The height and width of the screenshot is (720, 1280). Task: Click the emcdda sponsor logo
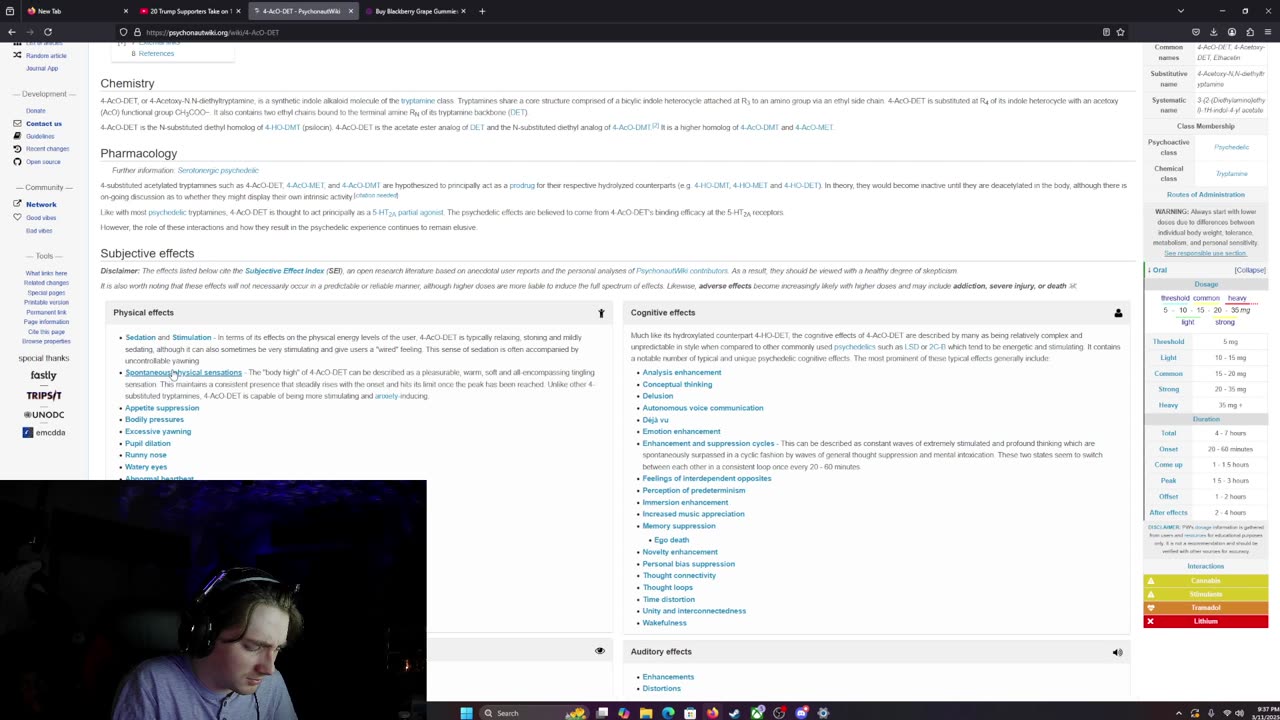click(44, 433)
